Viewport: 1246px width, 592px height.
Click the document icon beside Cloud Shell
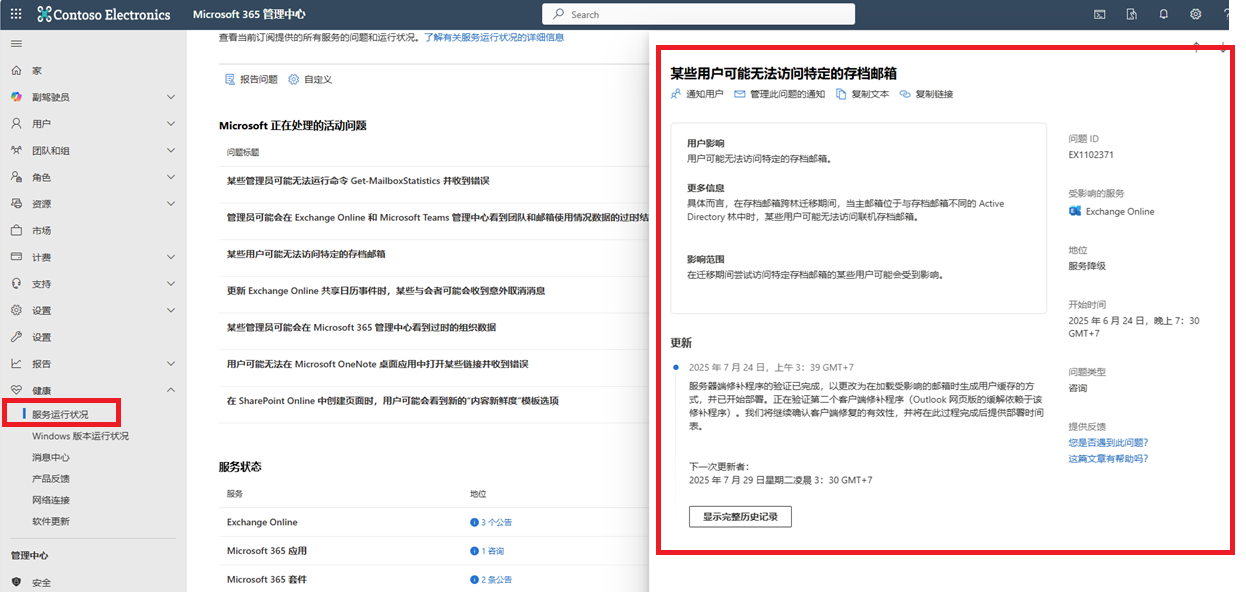pos(1131,14)
